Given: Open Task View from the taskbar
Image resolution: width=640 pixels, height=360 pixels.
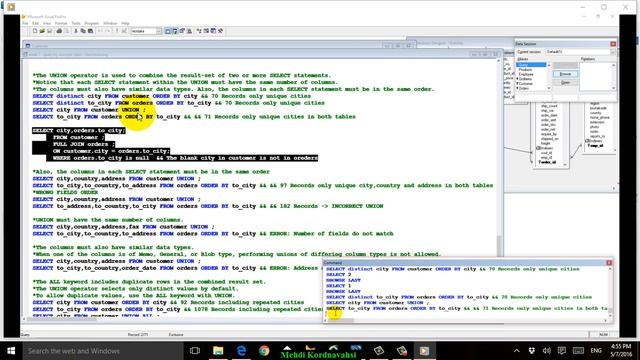Looking at the screenshot, I should [195, 351].
